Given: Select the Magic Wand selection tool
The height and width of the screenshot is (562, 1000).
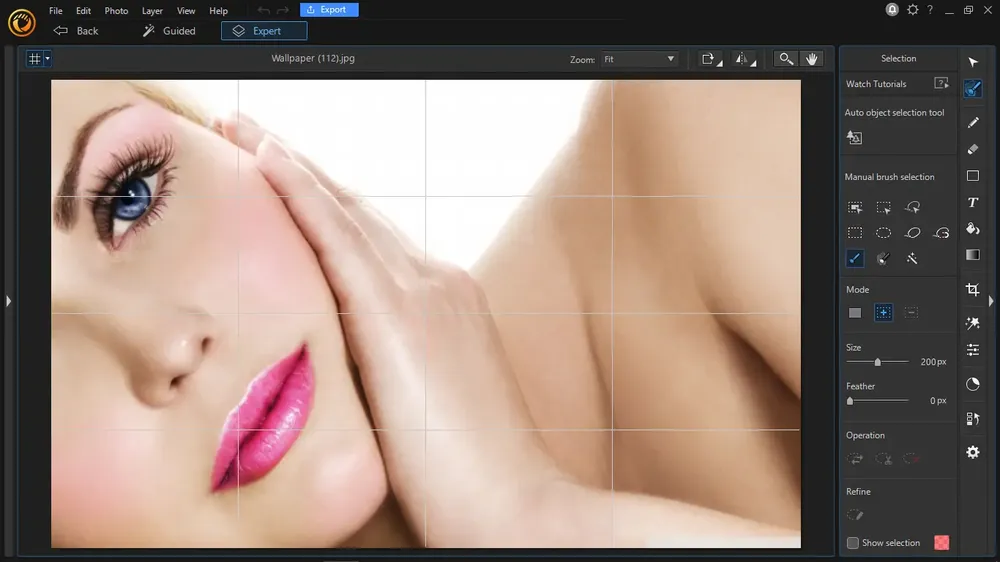Looking at the screenshot, I should point(912,258).
